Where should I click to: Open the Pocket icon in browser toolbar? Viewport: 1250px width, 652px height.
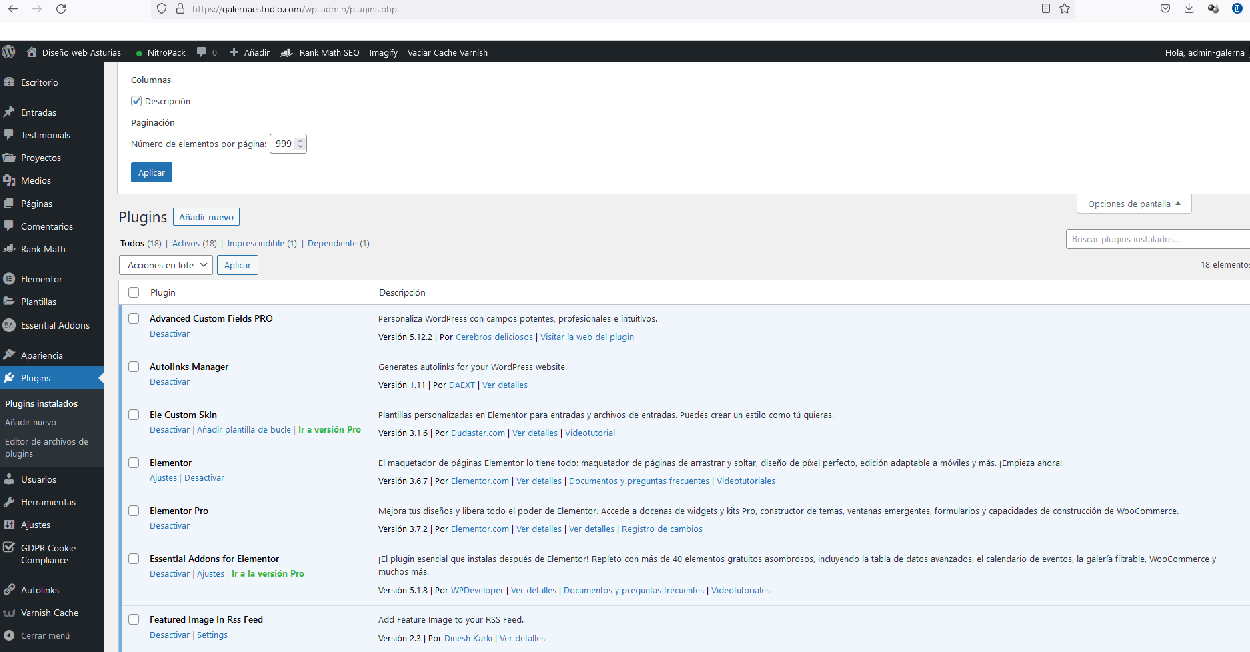(x=1166, y=8)
